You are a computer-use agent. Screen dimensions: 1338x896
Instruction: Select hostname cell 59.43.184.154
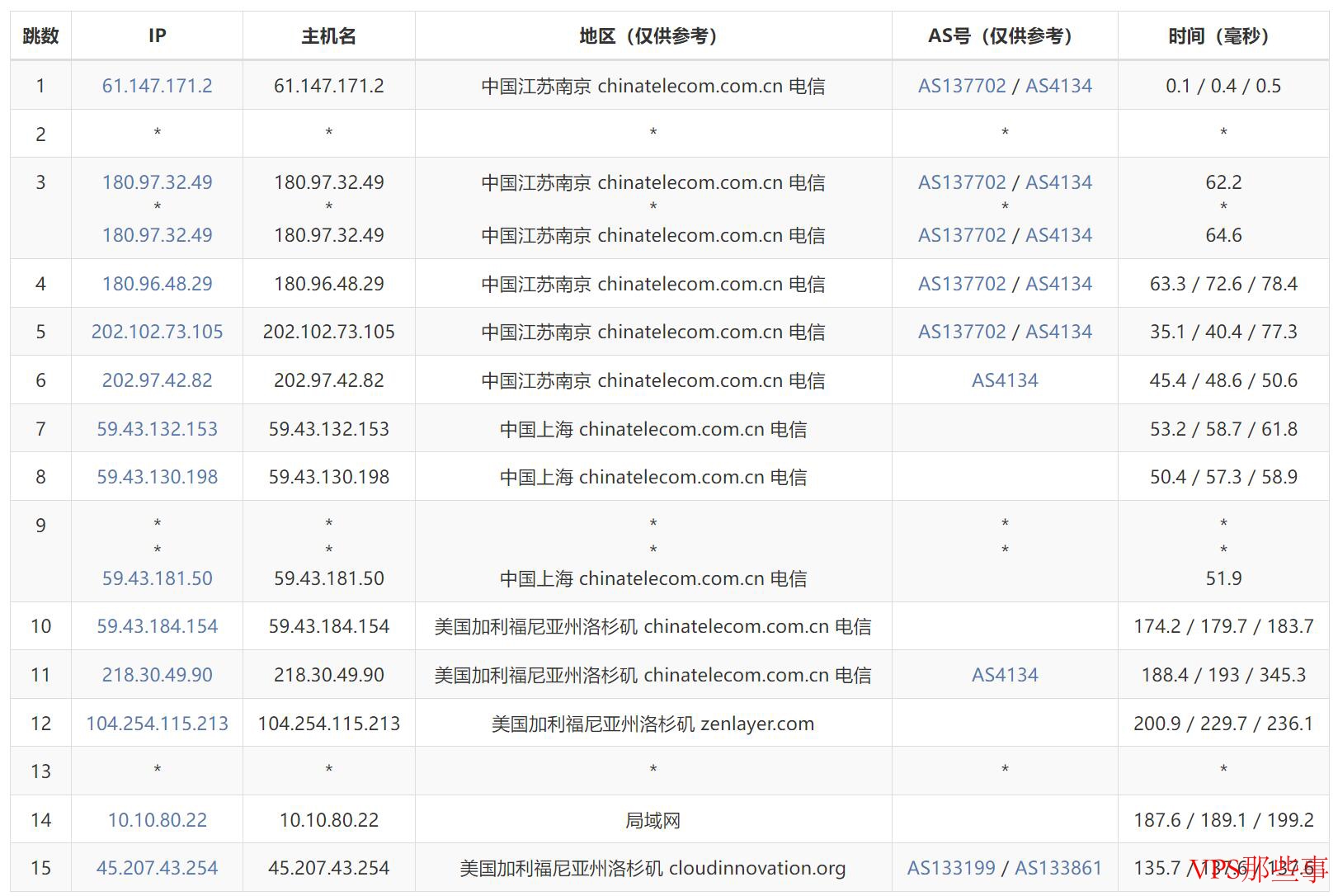328,626
